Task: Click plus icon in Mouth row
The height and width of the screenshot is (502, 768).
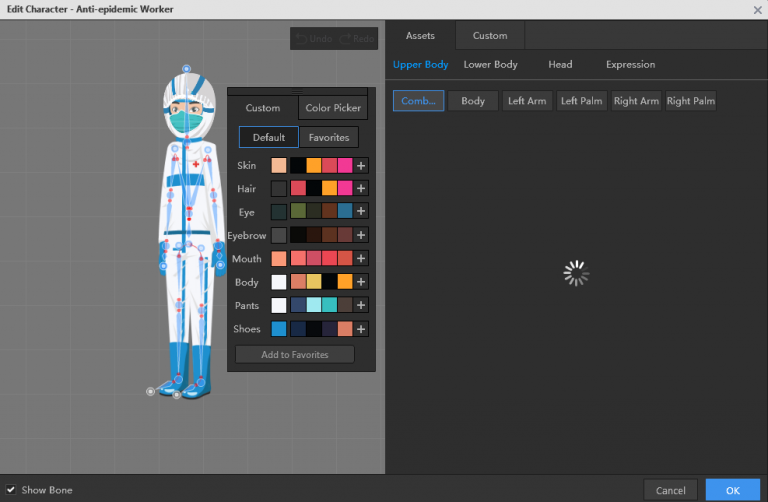Action: (361, 259)
